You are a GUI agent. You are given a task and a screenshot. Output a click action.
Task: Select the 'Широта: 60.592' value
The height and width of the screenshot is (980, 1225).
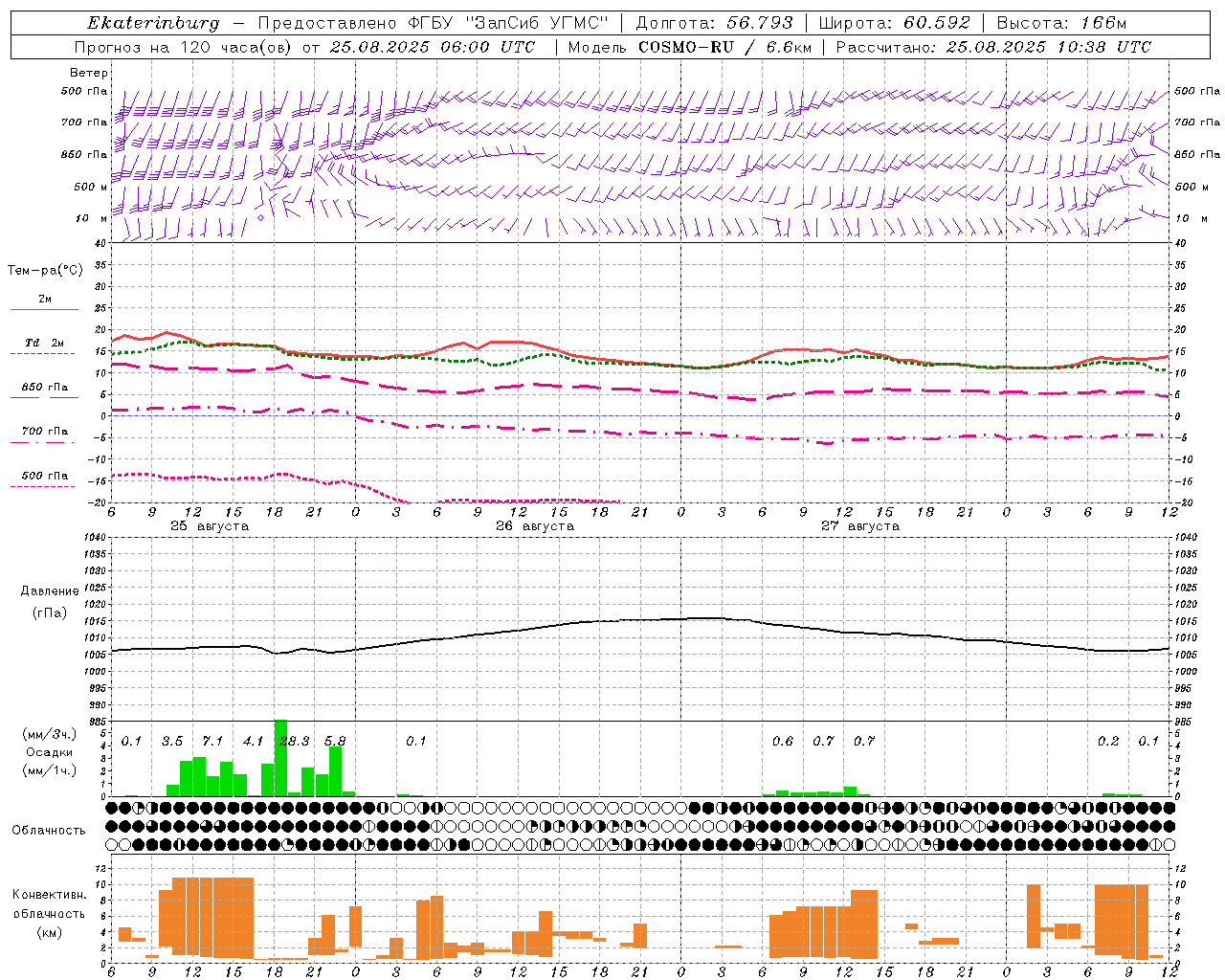[895, 23]
